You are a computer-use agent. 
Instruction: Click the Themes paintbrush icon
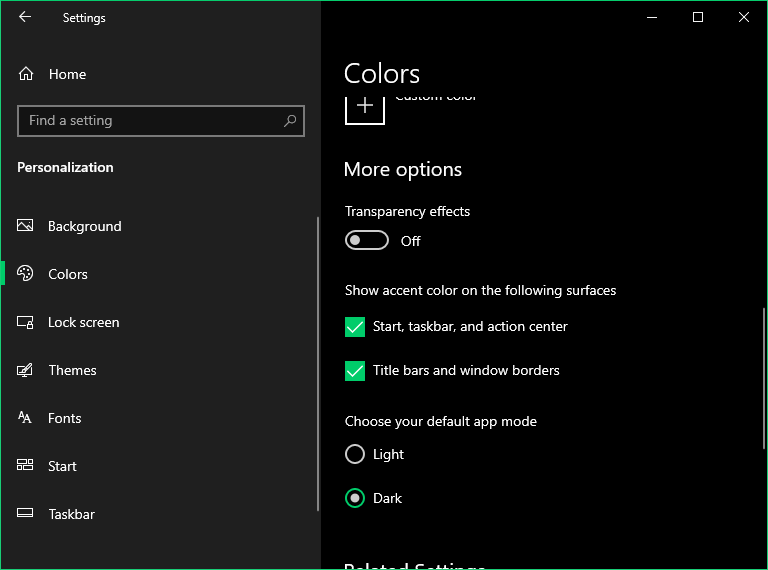(26, 370)
